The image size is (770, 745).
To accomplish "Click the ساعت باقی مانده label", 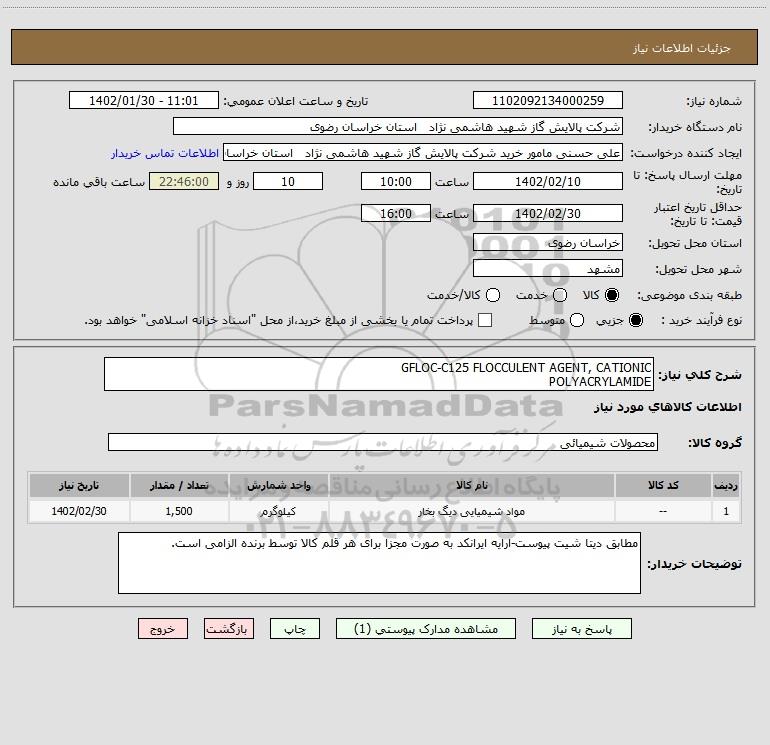I will coord(99,182).
